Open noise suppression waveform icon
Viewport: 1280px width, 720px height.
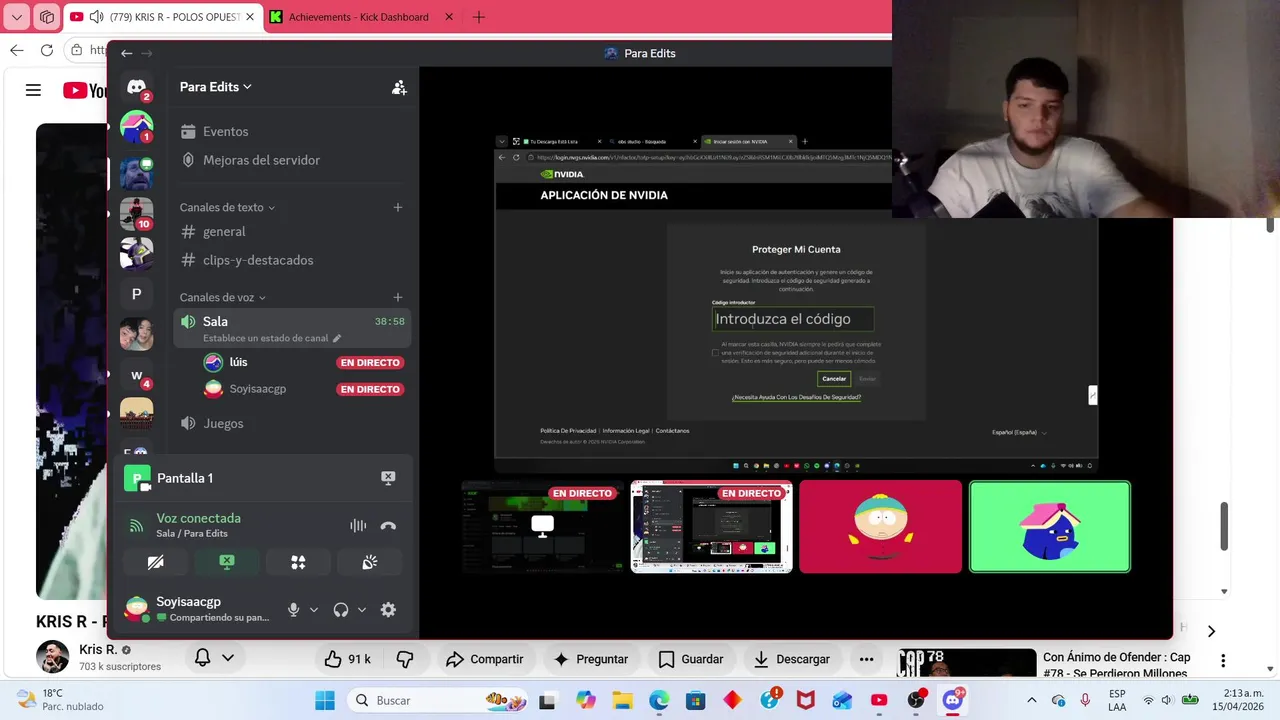pos(358,526)
